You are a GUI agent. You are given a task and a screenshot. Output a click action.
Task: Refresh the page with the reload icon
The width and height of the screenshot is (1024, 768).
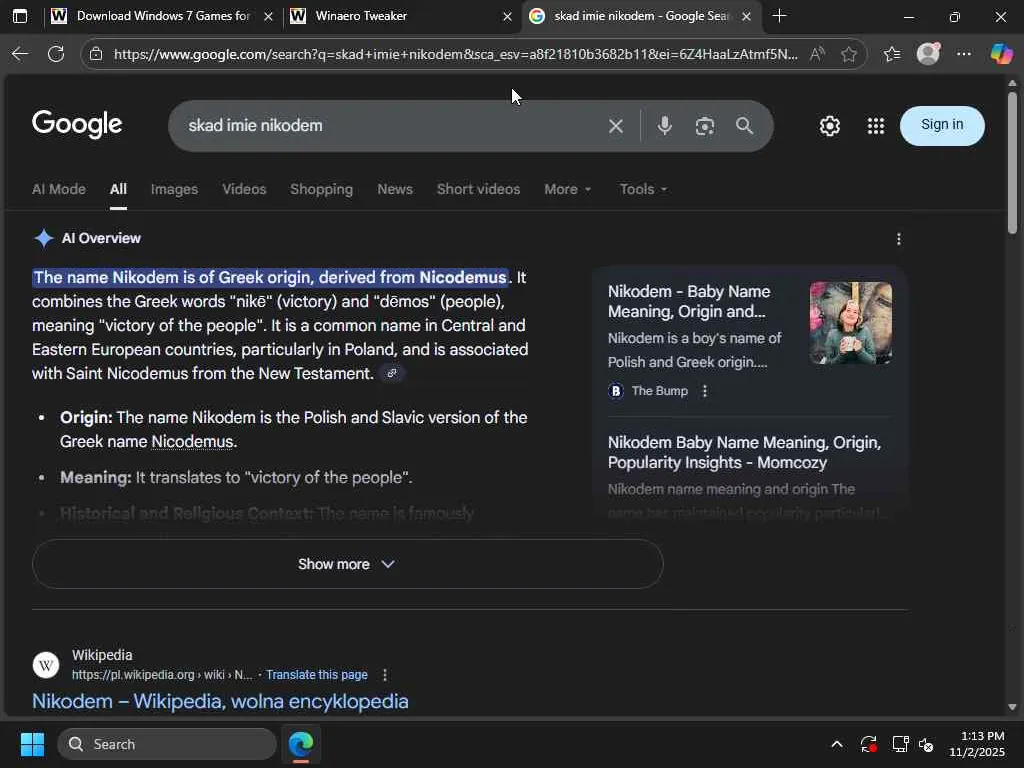pos(56,54)
